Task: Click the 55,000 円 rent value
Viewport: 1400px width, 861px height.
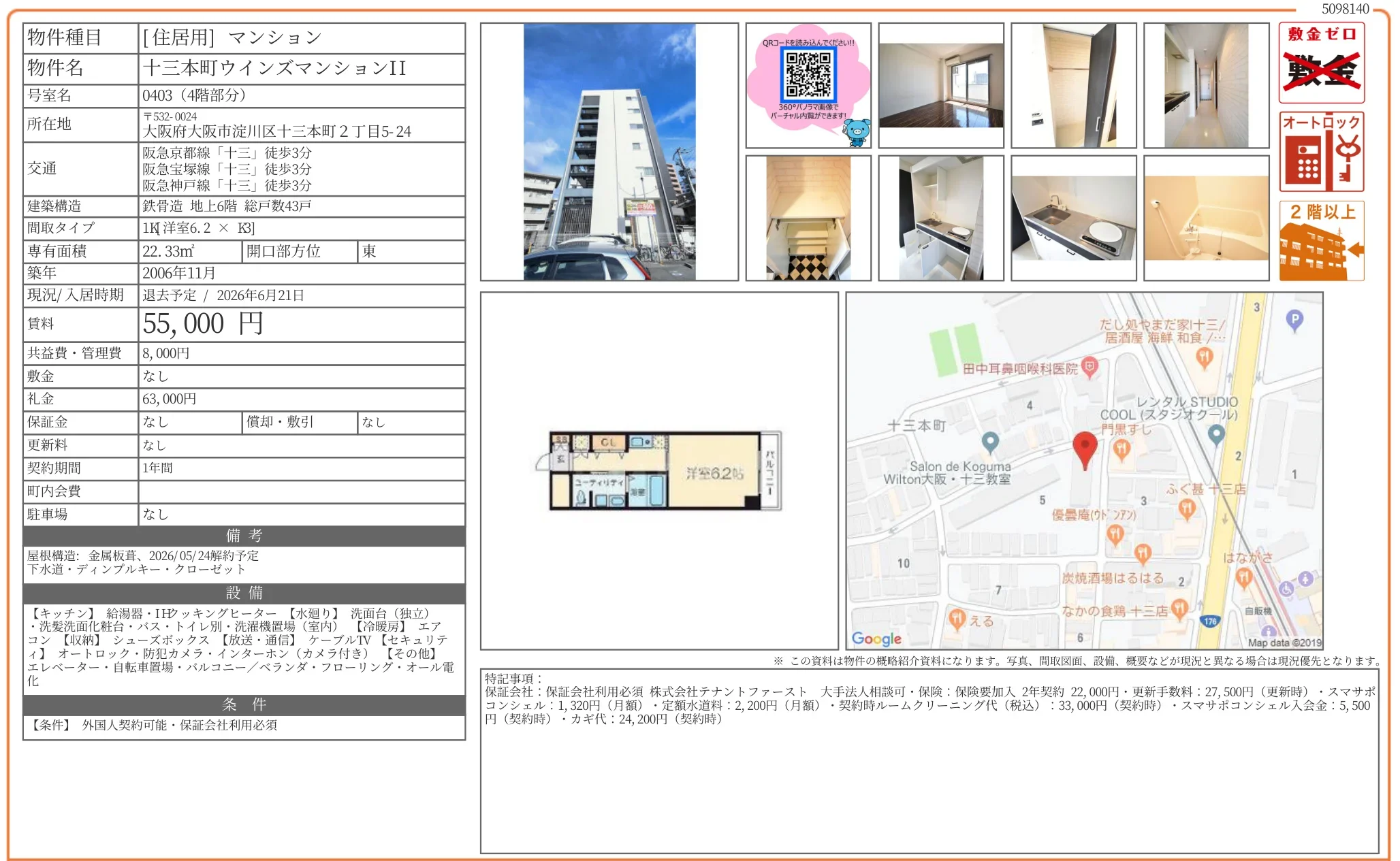Action: pos(203,324)
